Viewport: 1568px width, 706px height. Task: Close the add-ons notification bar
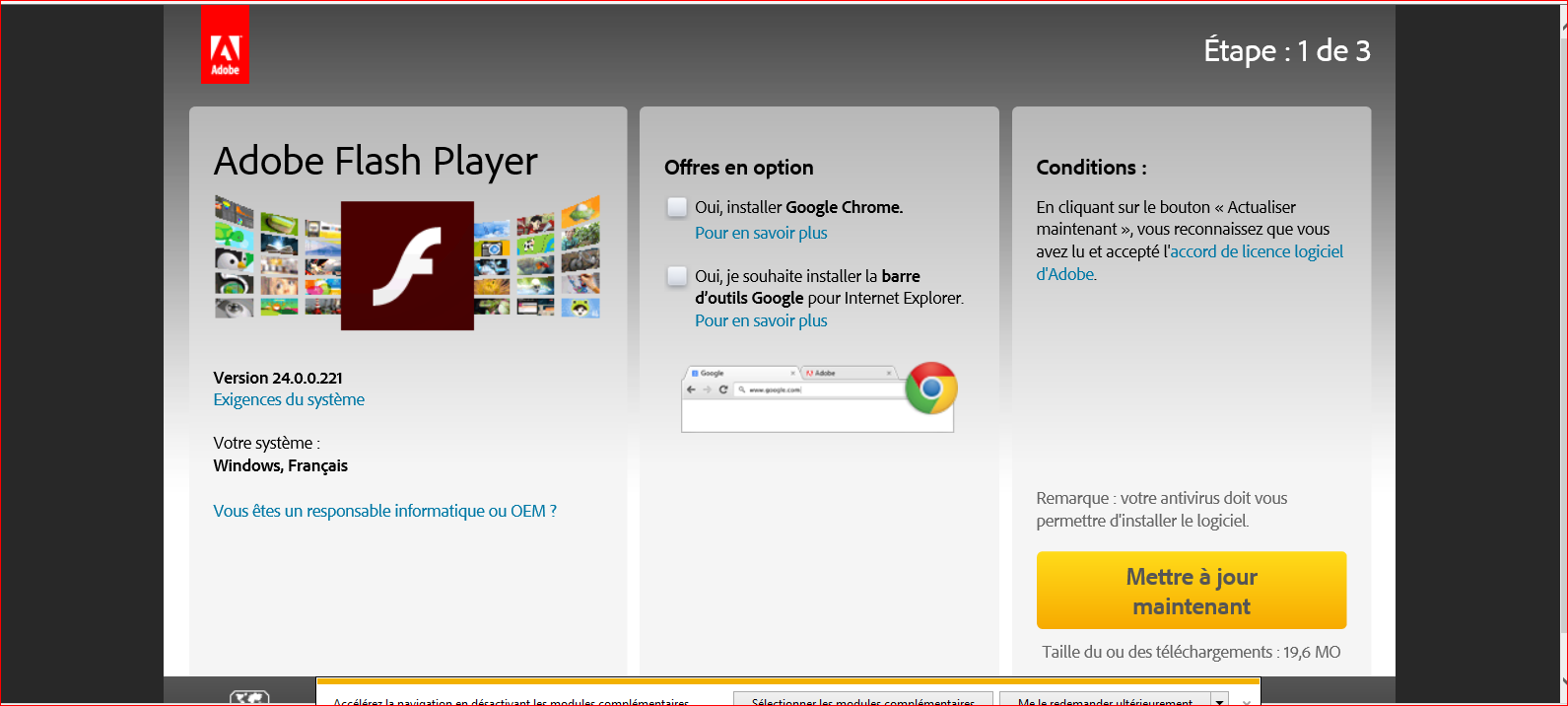coord(1247,700)
